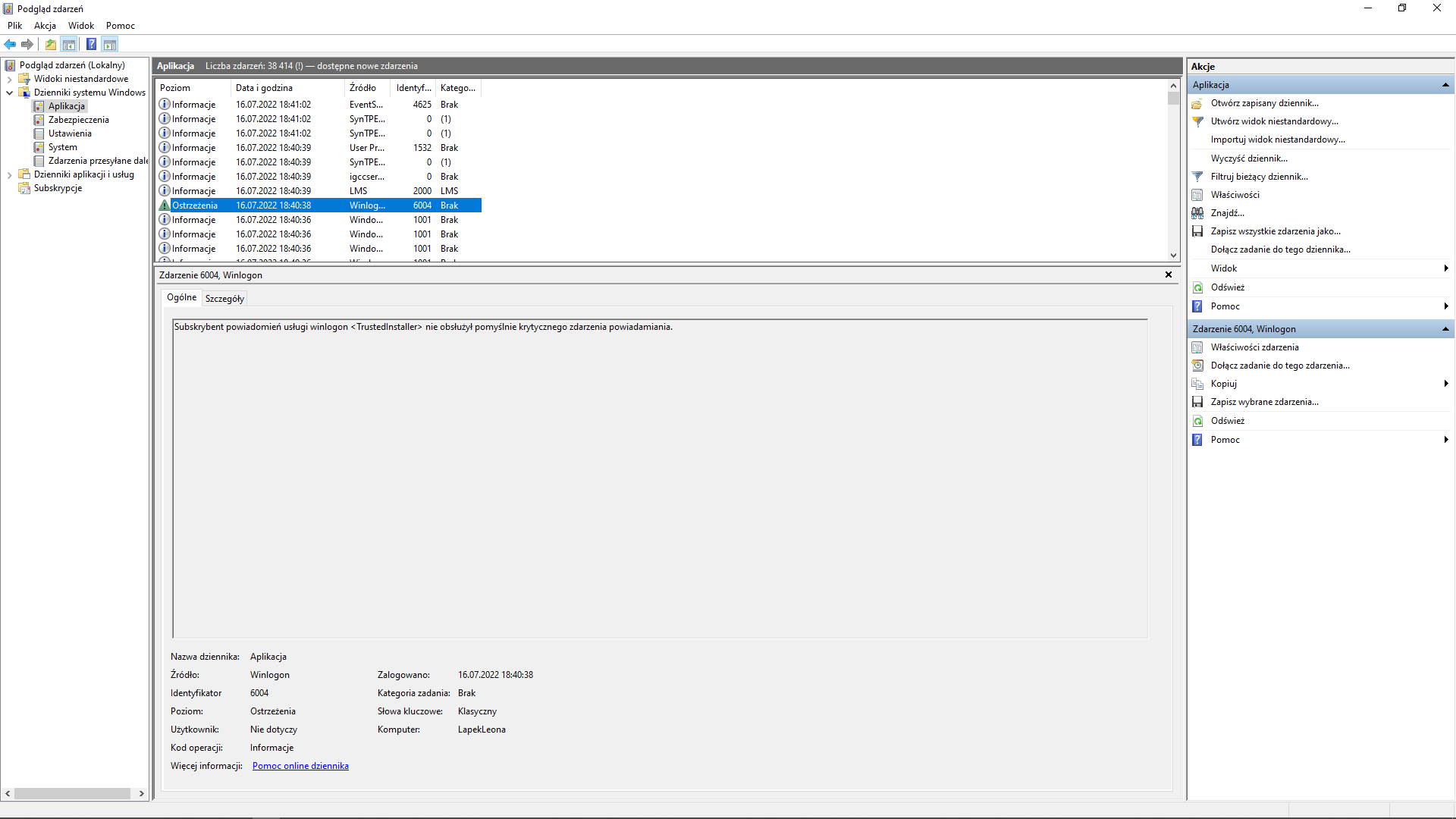1456x819 pixels.
Task: Open Pomoc submenu arrow under Zdarzenie 6004
Action: [1446, 440]
